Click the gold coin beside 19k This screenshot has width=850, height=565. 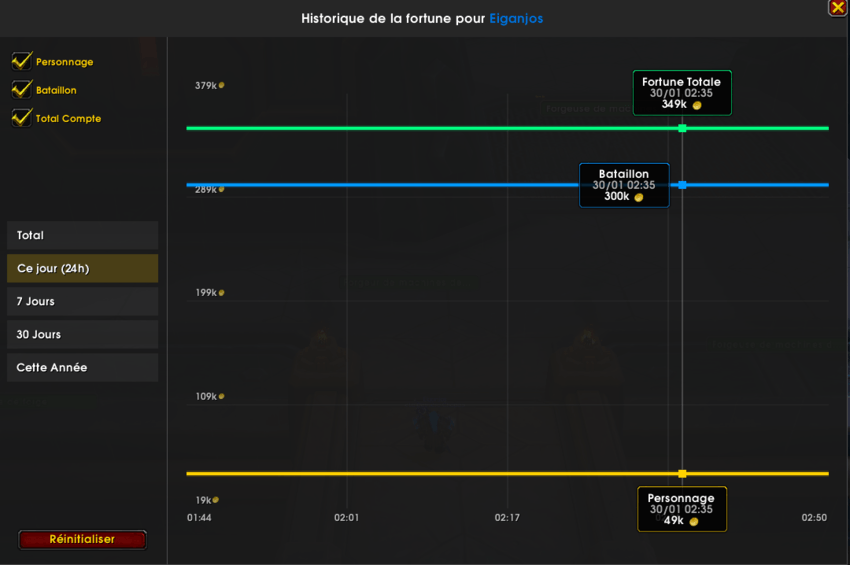point(216,500)
